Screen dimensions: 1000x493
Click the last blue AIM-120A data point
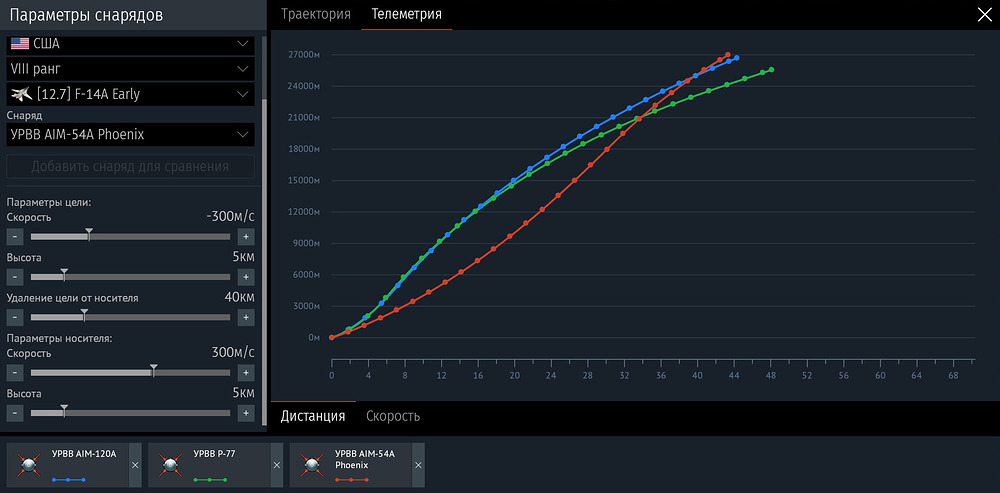pyautogui.click(x=737, y=58)
